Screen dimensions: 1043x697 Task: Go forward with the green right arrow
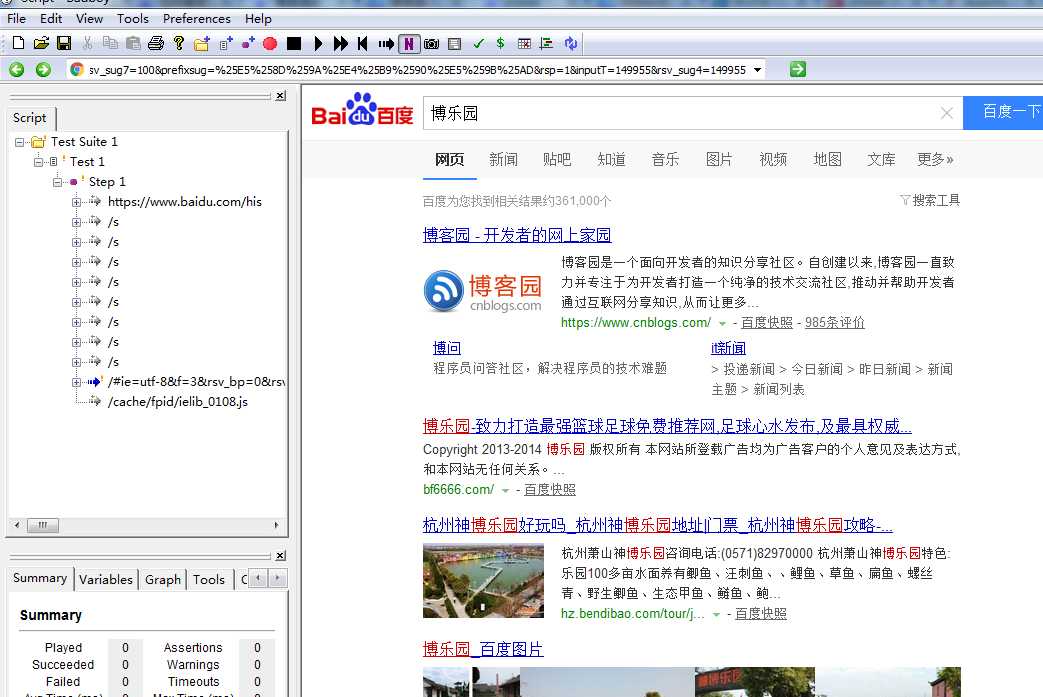click(43, 69)
